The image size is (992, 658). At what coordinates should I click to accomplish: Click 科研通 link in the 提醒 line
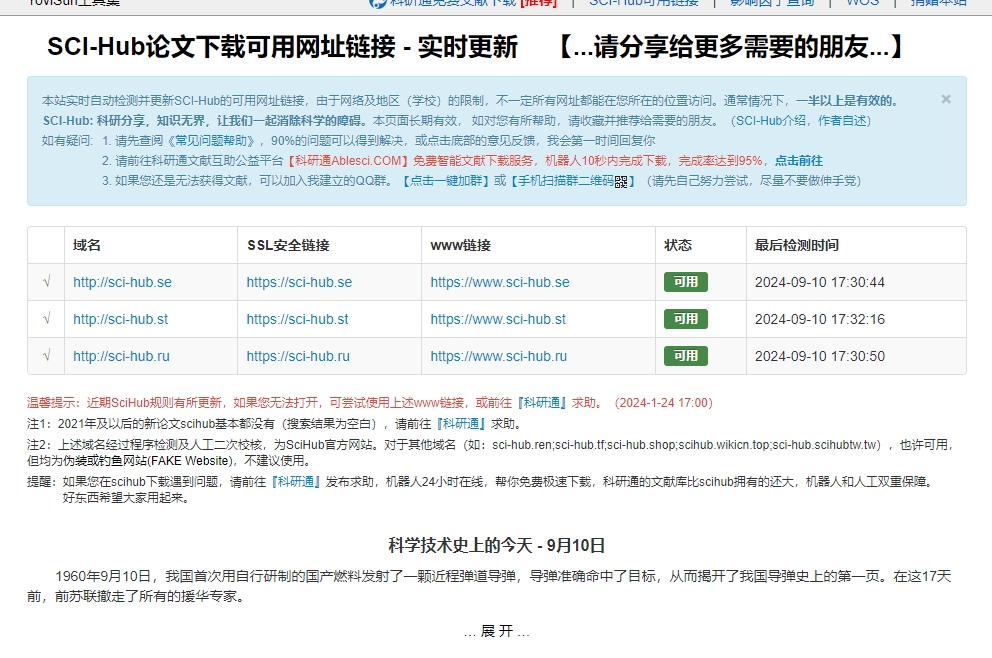296,481
